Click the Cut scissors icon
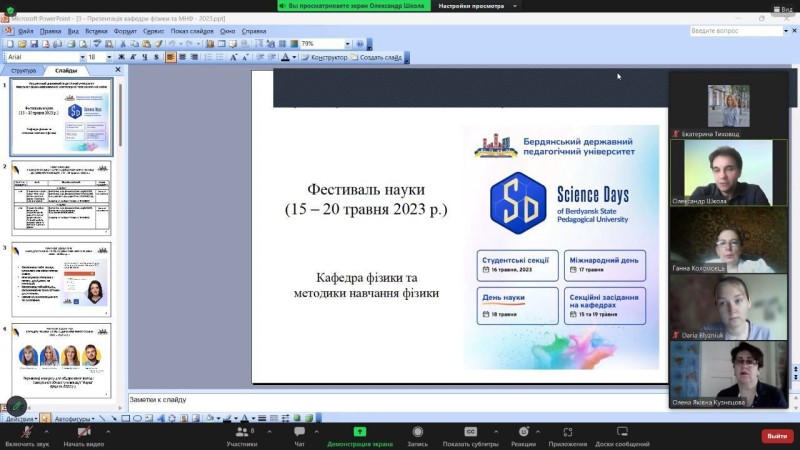 click(x=122, y=44)
